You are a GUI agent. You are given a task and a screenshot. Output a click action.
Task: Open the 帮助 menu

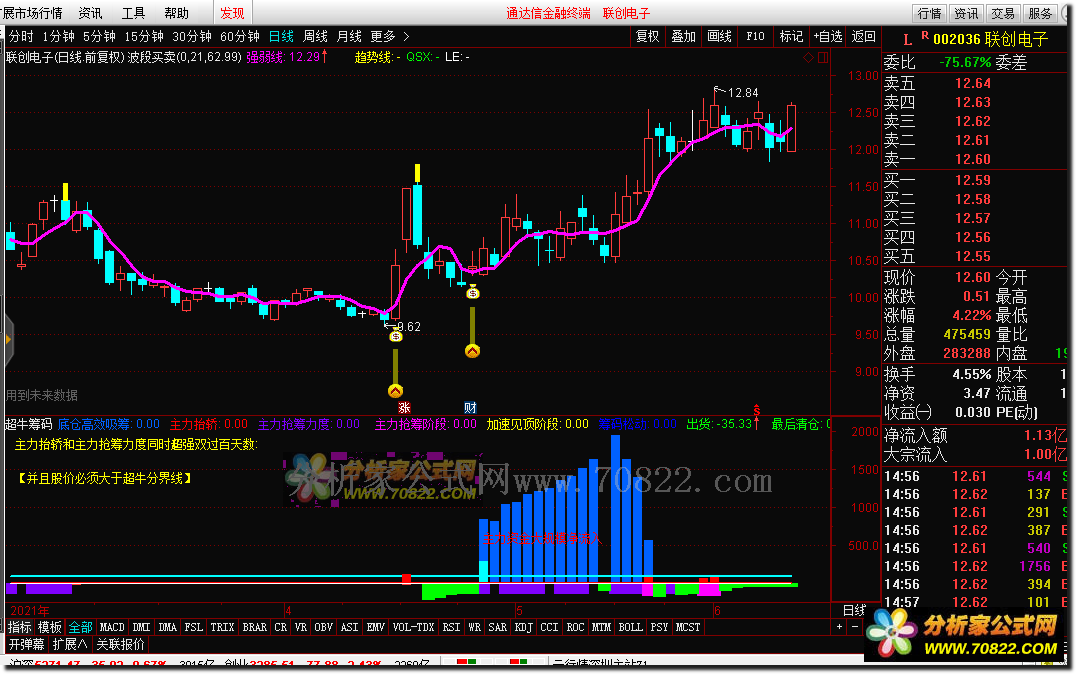177,13
